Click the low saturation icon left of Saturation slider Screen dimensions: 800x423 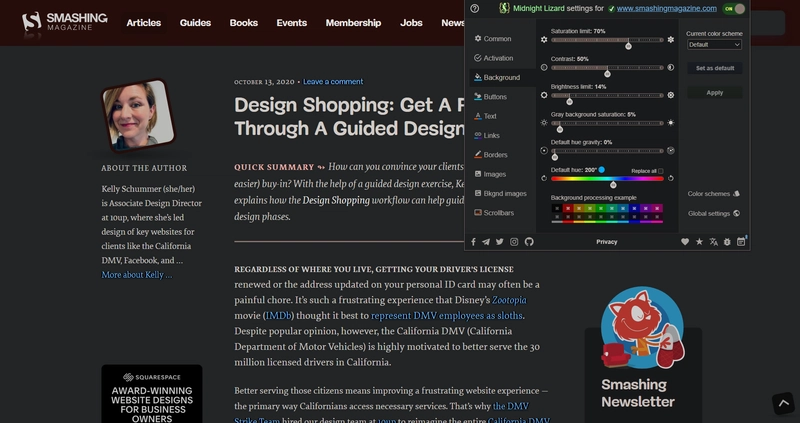coord(544,39)
